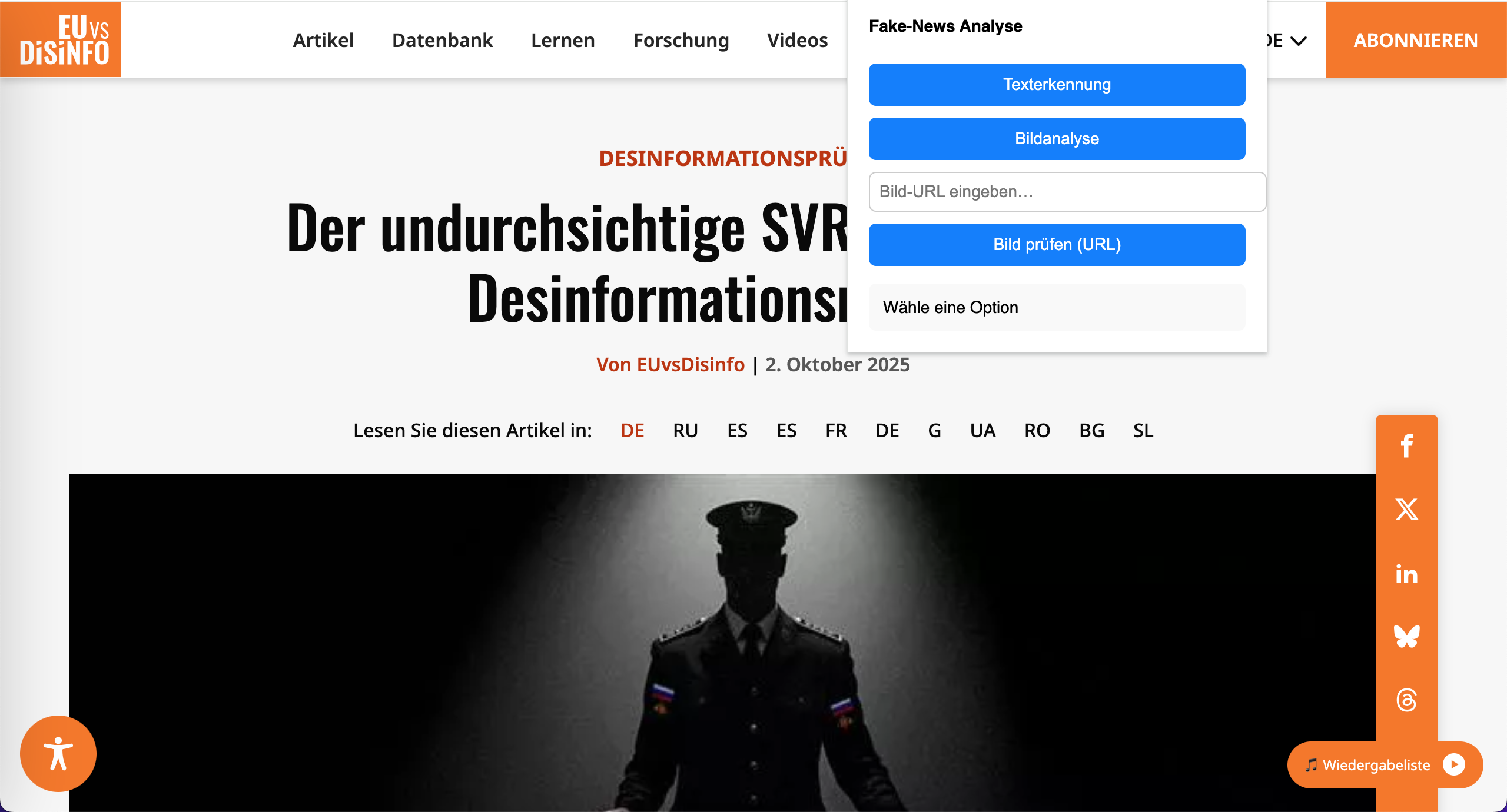This screenshot has height=812, width=1507.
Task: Click the Texterkennung button
Action: click(1057, 85)
